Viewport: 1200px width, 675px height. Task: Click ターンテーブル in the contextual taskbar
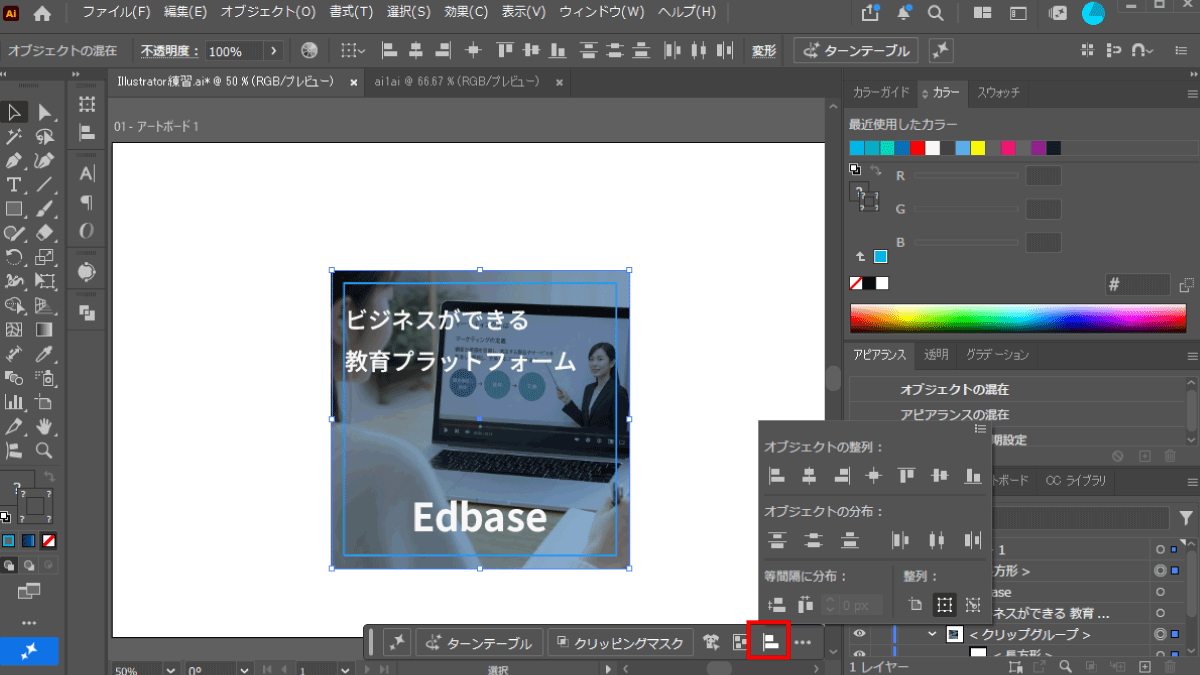(479, 642)
